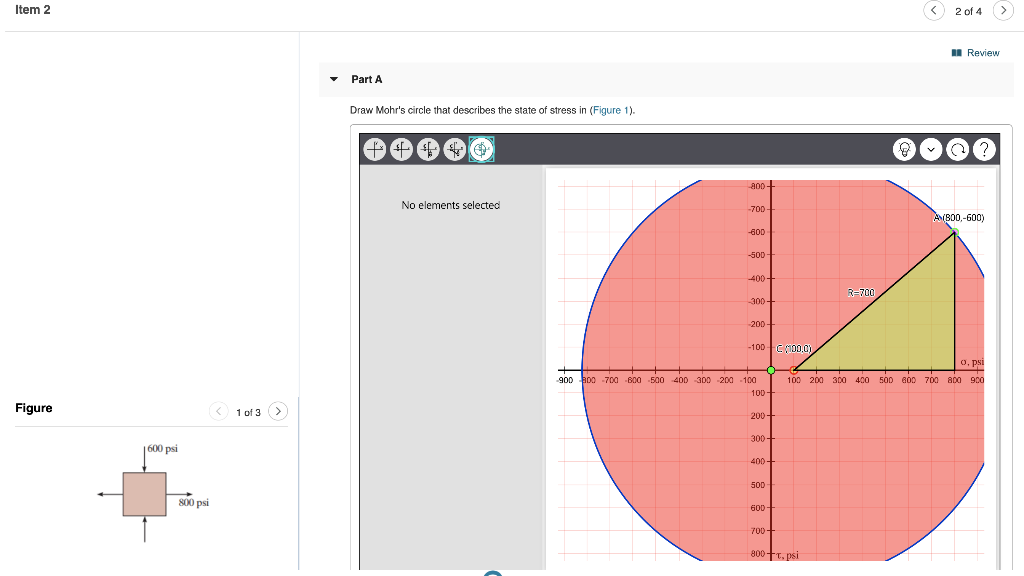Navigate to the next item with the right arrow
The height and width of the screenshot is (576, 1024).
[x=1003, y=10]
